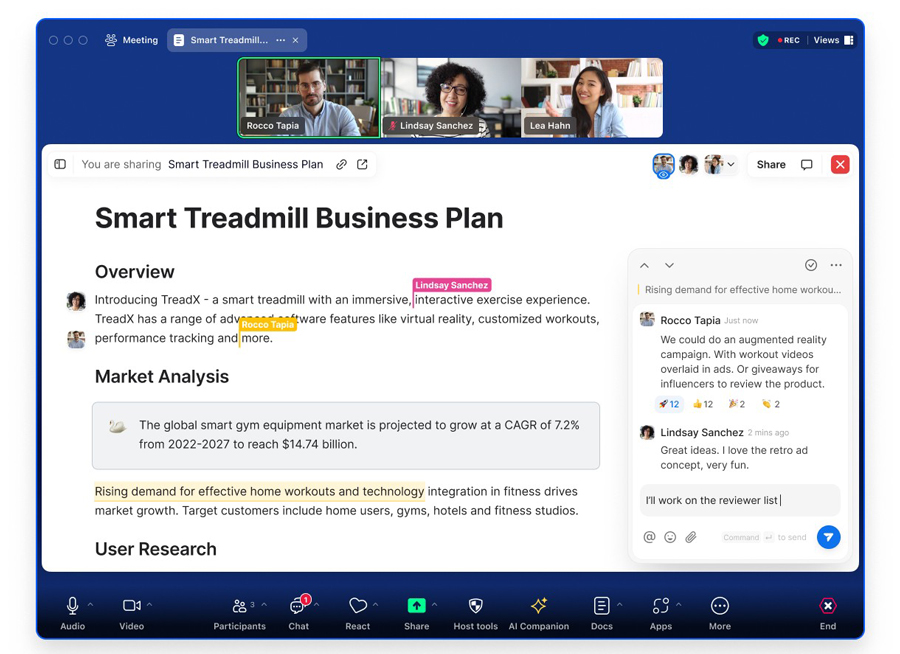
Task: Click the REC recording indicator
Action: 789,40
